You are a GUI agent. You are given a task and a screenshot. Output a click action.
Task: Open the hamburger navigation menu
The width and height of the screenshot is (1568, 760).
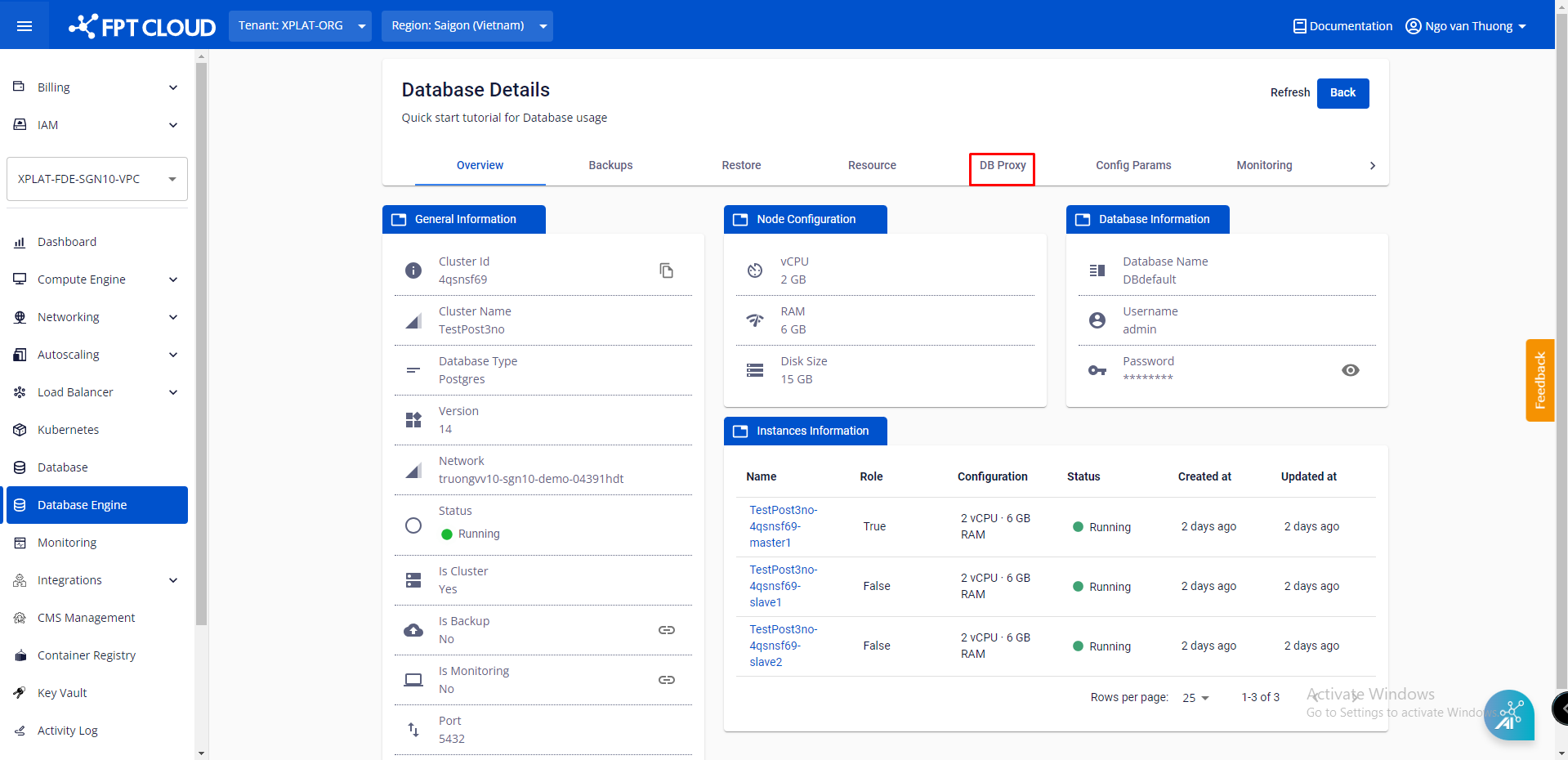(x=25, y=26)
